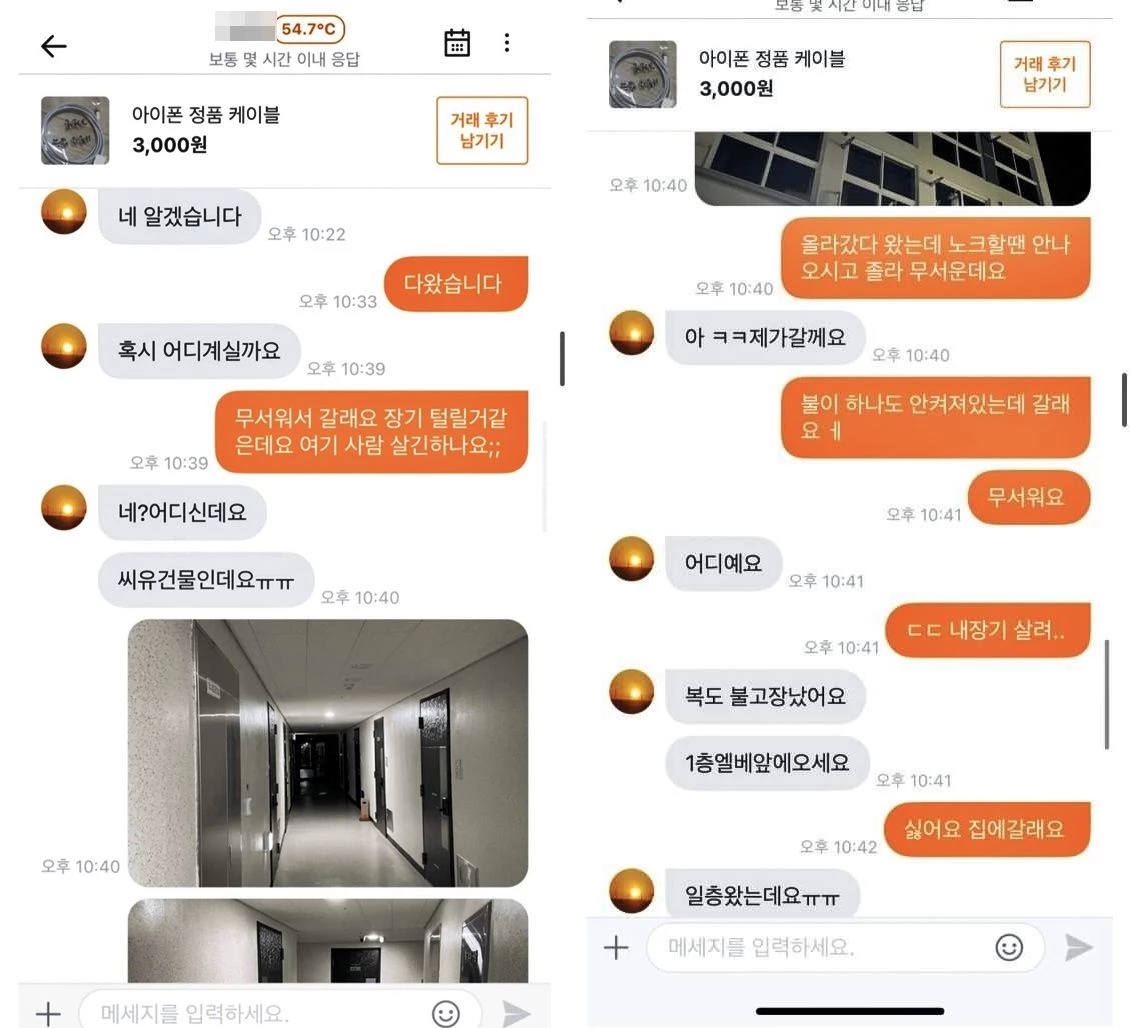Tap the 54.7°C manner temperature badge
1131x1028 pixels.
(309, 29)
